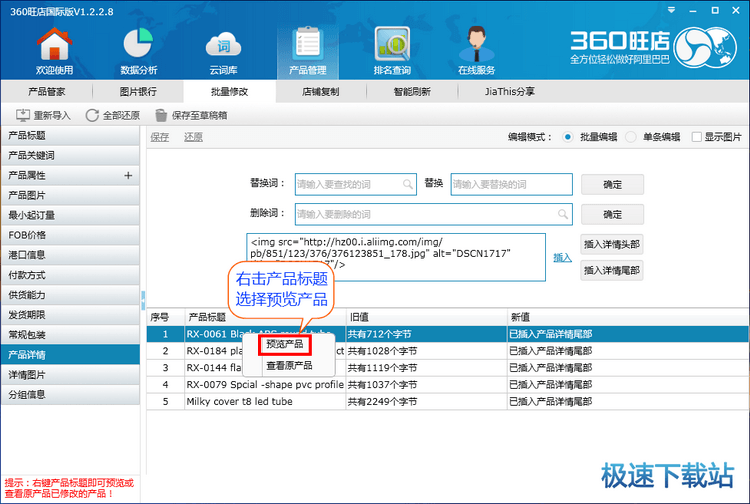Switch to 批量修改 tab
This screenshot has width=750, height=504.
click(229, 91)
